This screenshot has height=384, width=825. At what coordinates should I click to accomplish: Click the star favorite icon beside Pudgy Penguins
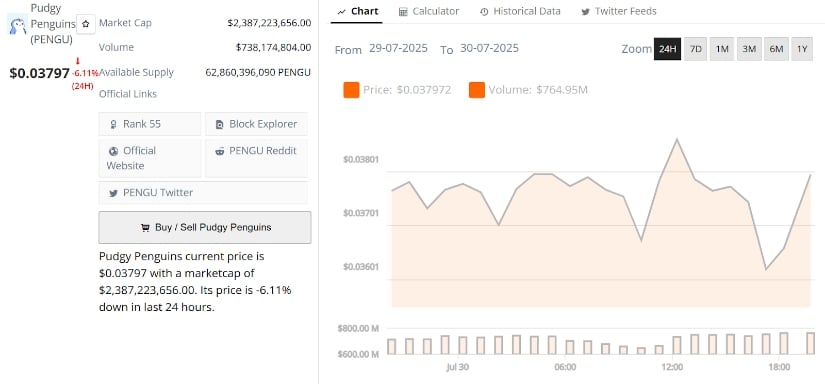tap(86, 24)
